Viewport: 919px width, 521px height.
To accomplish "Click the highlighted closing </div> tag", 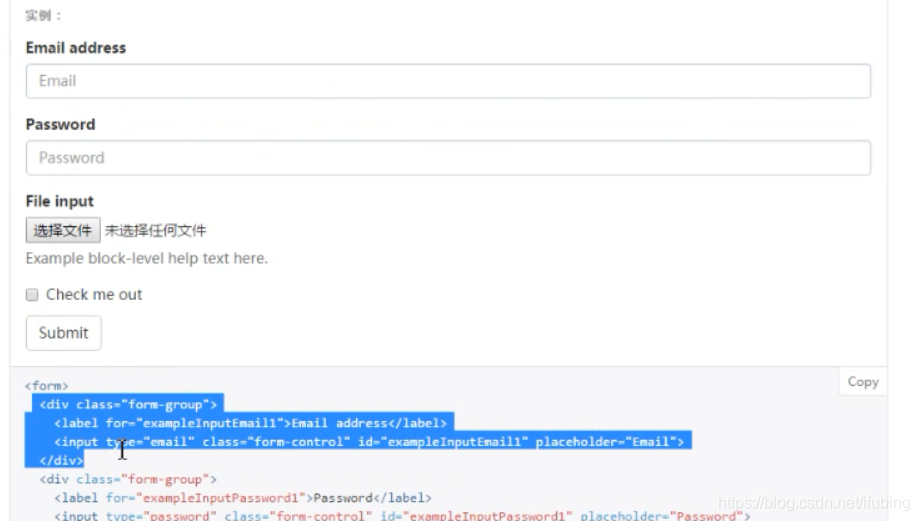I will click(62, 461).
